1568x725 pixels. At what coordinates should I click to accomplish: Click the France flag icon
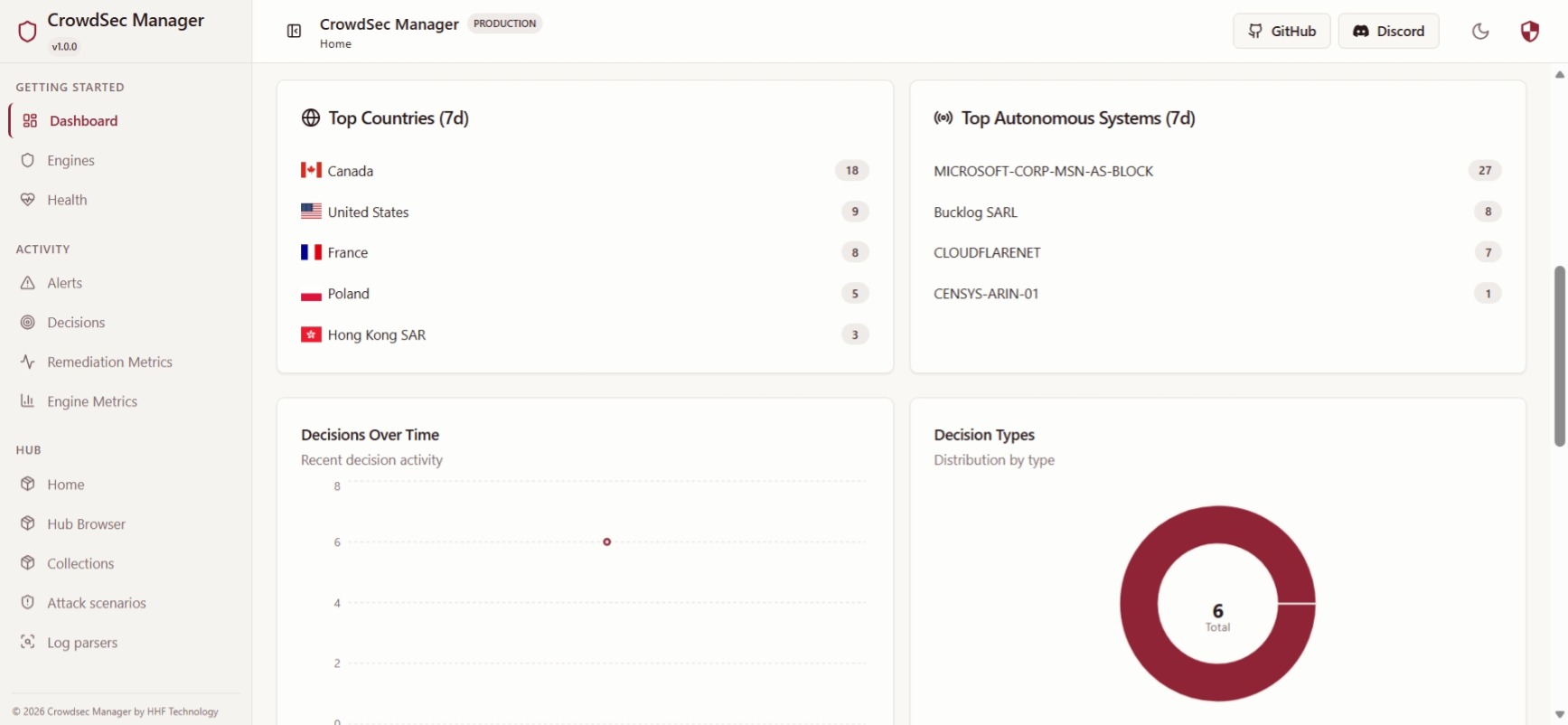click(x=311, y=252)
